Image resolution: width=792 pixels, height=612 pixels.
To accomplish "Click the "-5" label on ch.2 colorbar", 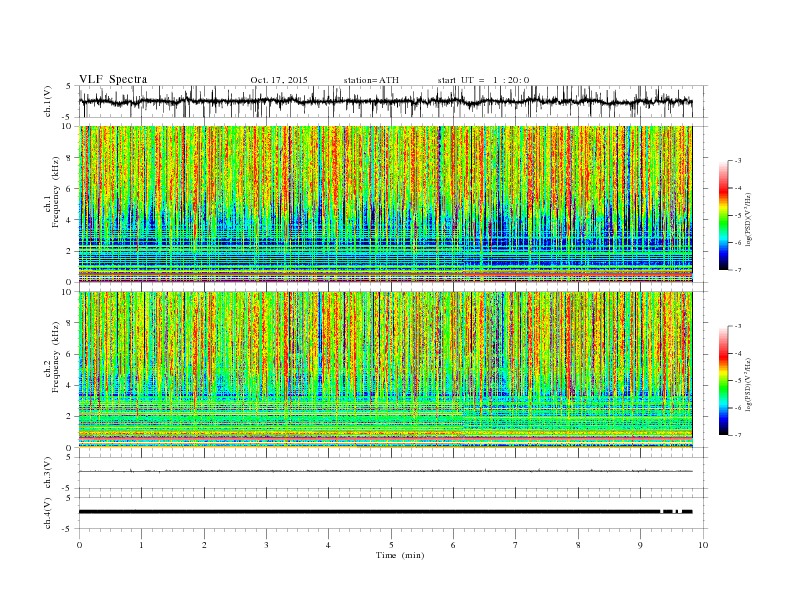I will (x=737, y=380).
